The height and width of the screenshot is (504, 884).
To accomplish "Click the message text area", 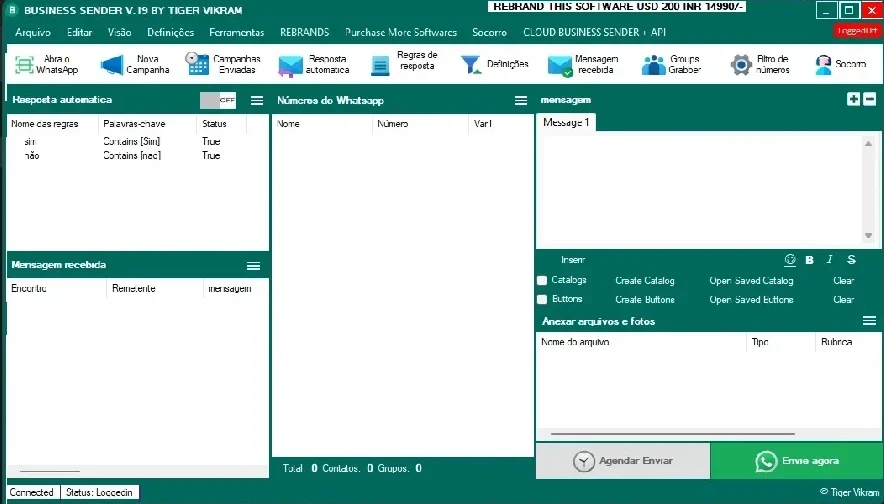I will [x=704, y=189].
